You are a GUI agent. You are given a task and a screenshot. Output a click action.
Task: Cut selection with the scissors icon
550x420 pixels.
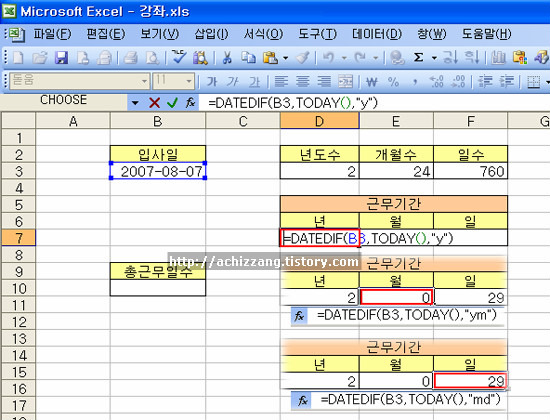[x=227, y=58]
